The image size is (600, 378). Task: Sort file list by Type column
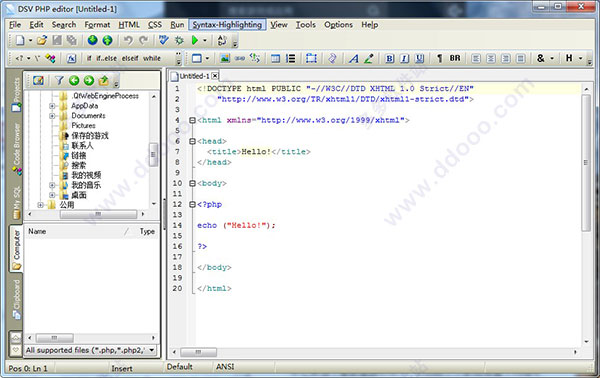coord(147,231)
